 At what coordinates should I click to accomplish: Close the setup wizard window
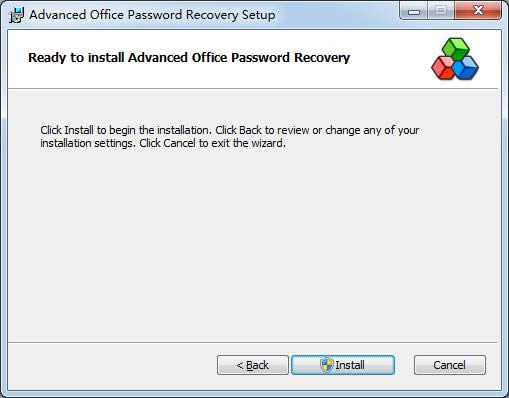[x=478, y=11]
